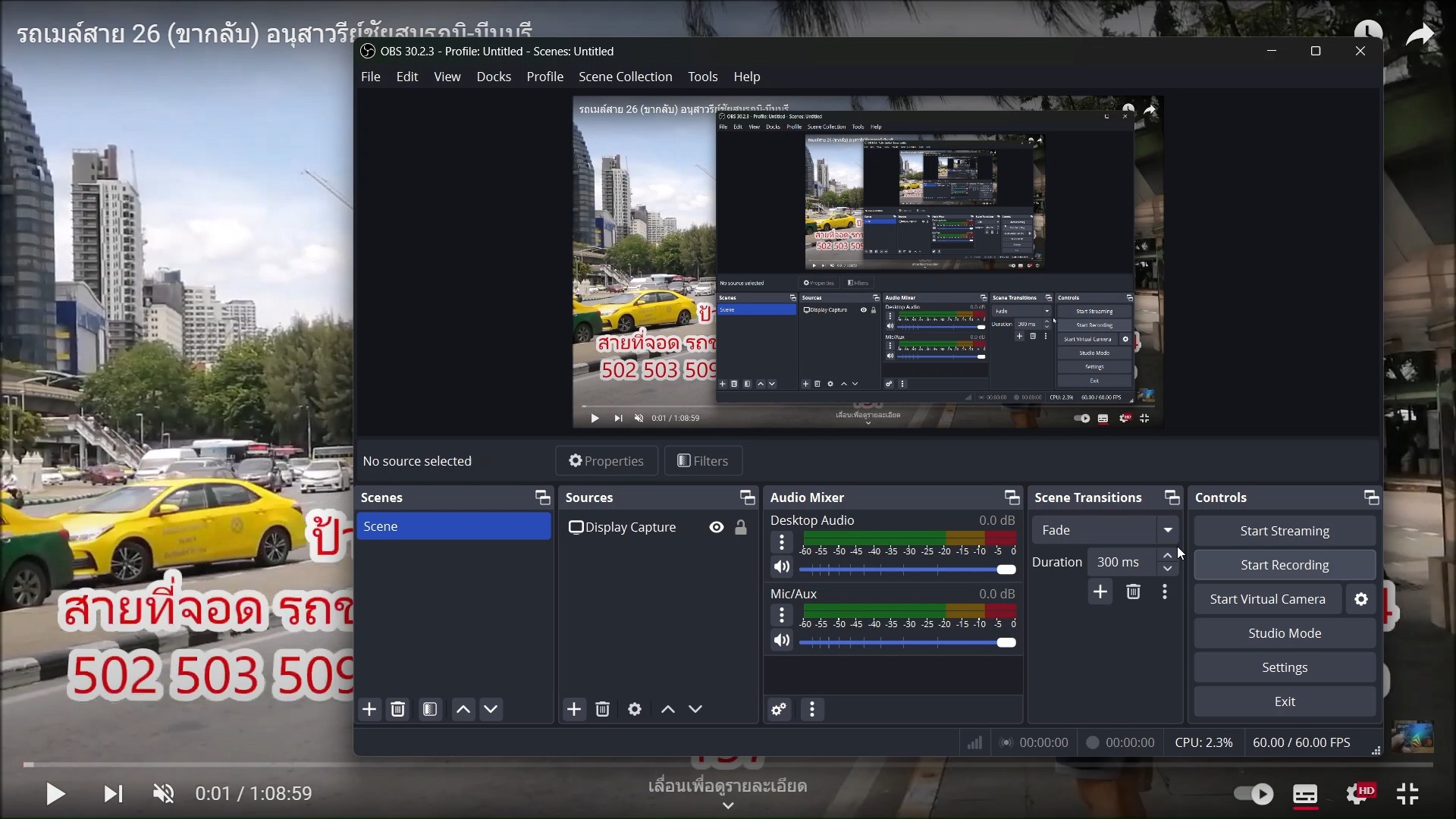Mute Desktop Audio speaker button
Viewport: 1456px width, 819px height.
(x=782, y=567)
